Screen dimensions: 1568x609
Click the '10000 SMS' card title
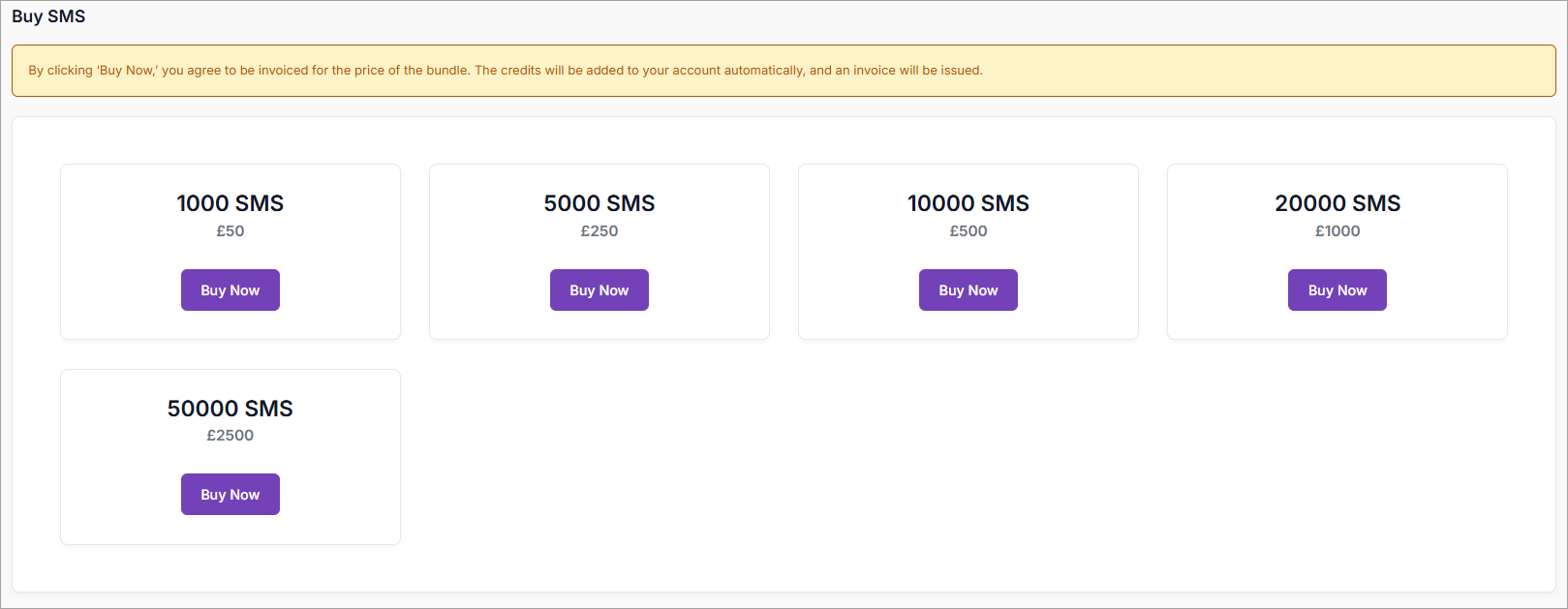pyautogui.click(x=968, y=203)
